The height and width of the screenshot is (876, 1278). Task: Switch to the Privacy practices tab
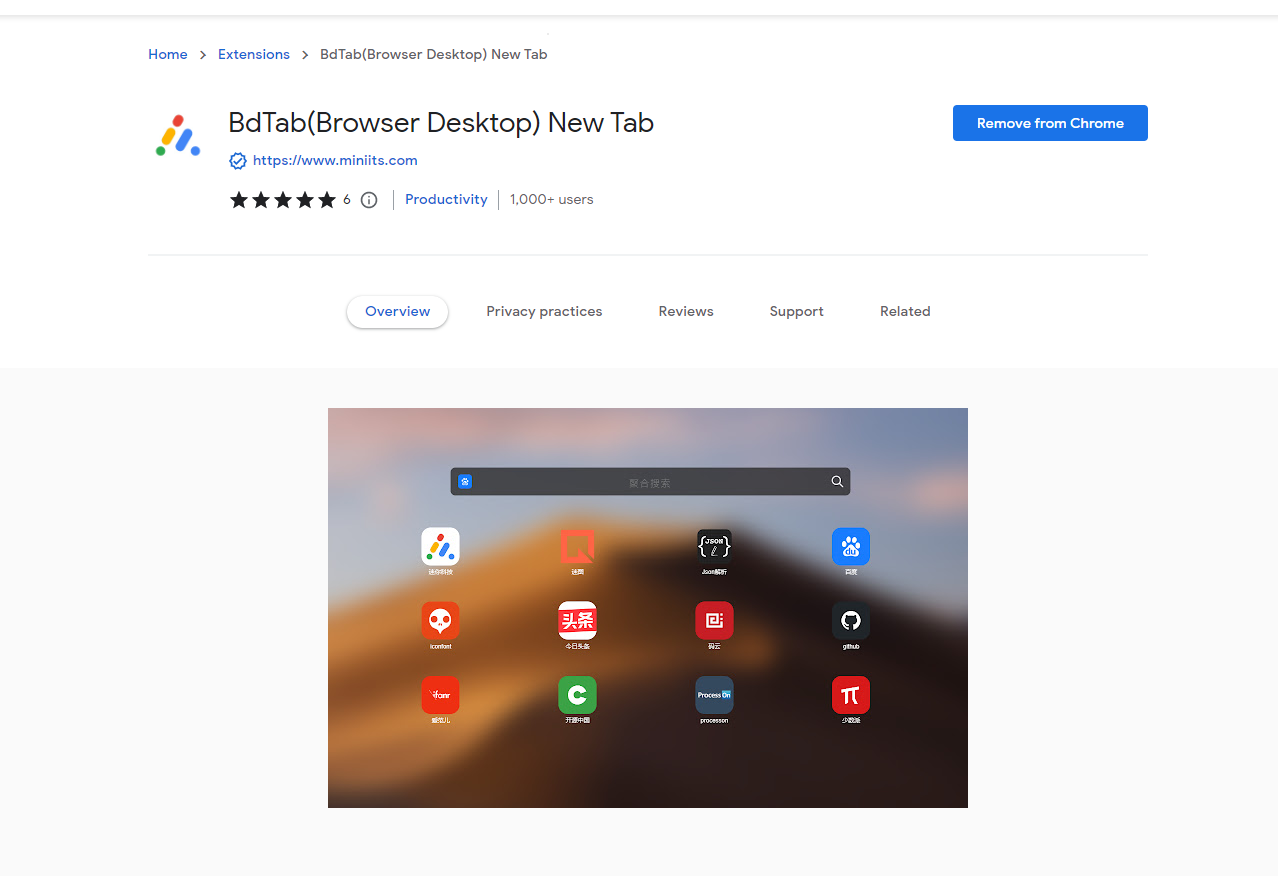(x=544, y=312)
